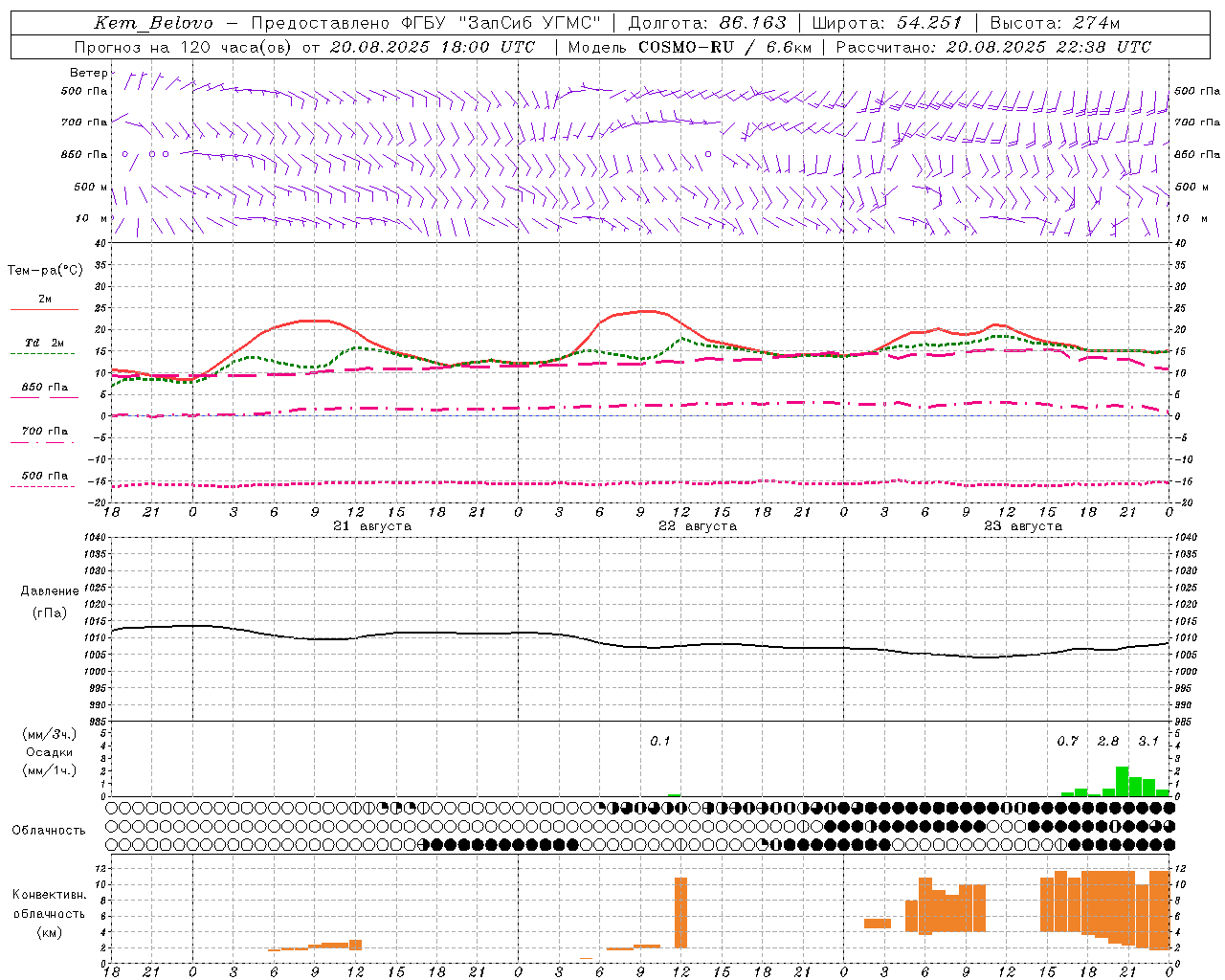
Task: Click the latitude value Широта: 54.251
Action: pos(886,23)
